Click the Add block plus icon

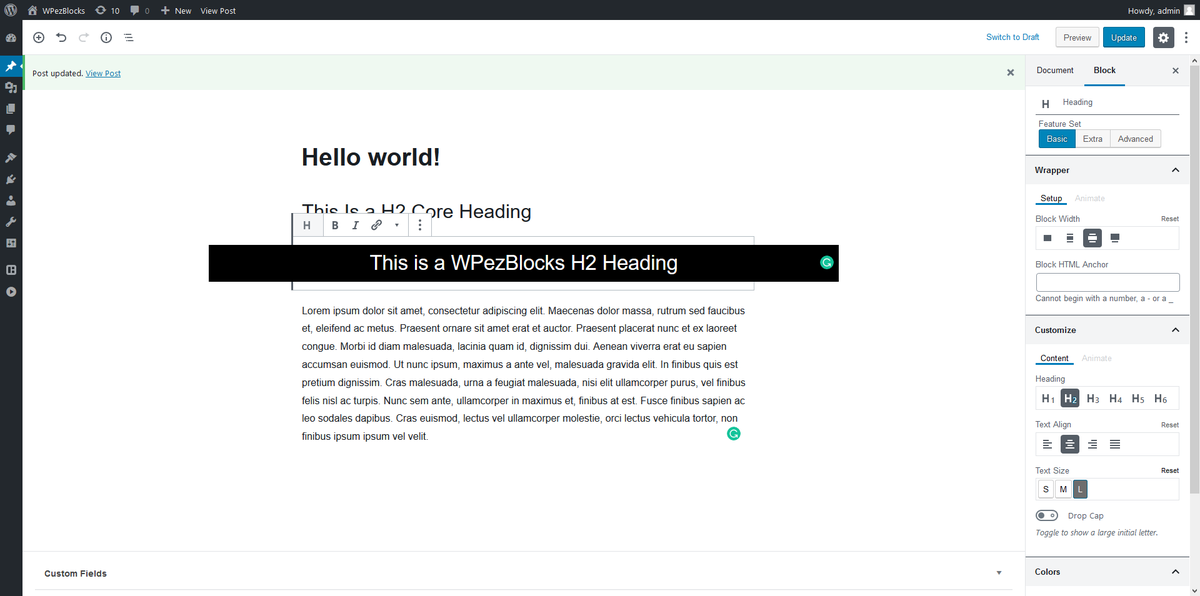pos(38,37)
